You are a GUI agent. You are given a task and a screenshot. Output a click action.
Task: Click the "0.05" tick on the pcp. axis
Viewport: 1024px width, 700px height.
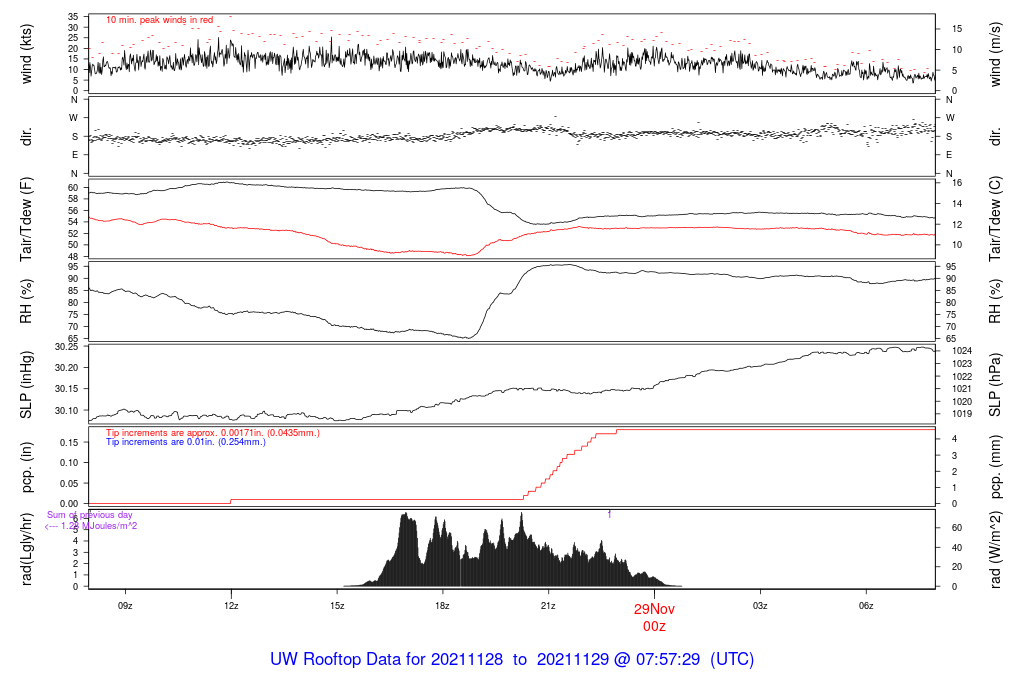pyautogui.click(x=69, y=483)
